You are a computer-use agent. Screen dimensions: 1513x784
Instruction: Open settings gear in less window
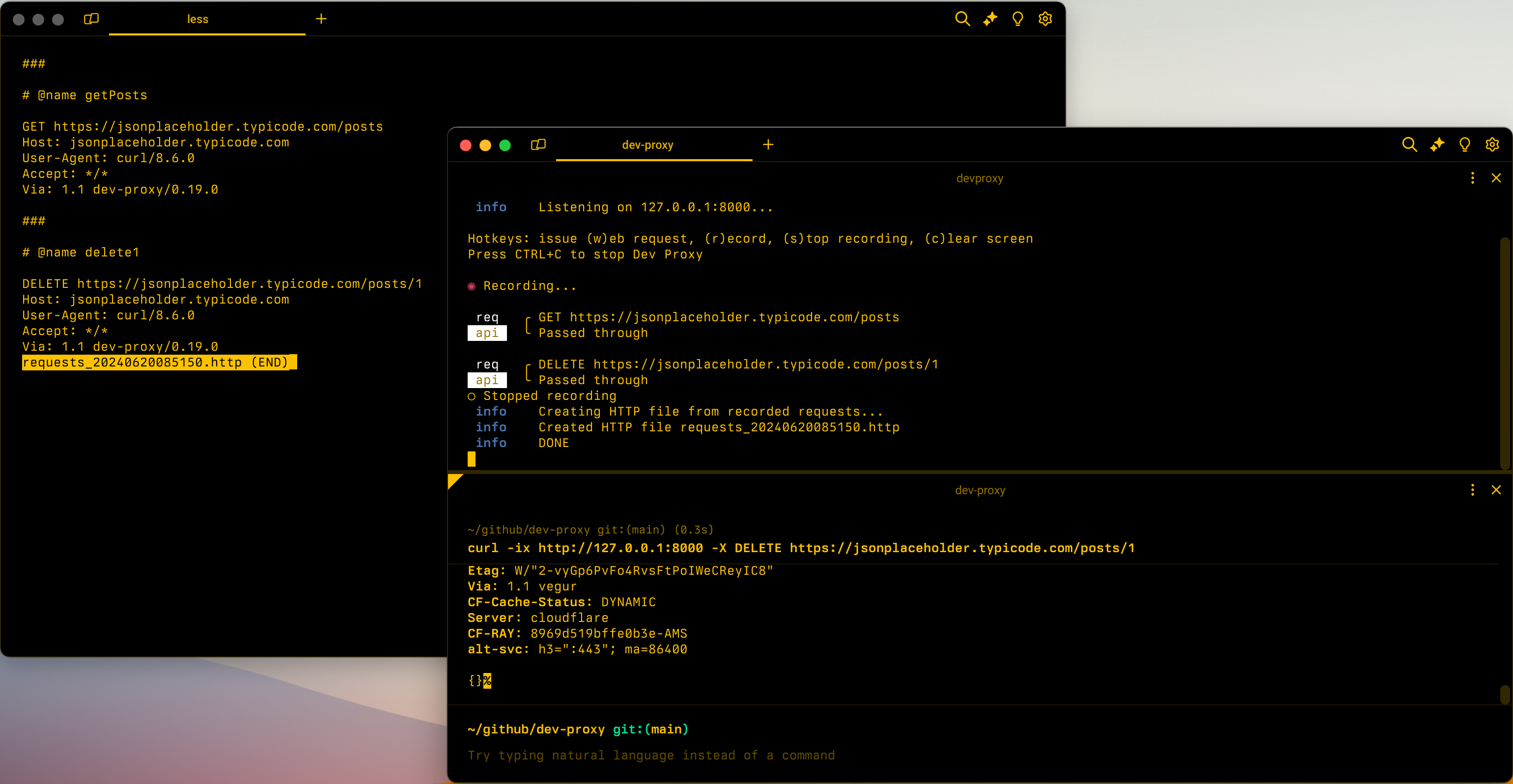click(x=1045, y=19)
